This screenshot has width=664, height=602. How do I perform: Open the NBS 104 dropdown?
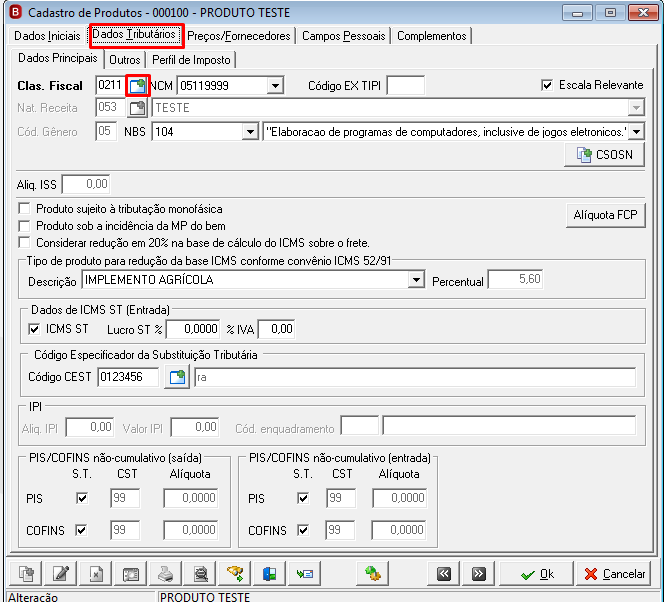pyautogui.click(x=250, y=132)
